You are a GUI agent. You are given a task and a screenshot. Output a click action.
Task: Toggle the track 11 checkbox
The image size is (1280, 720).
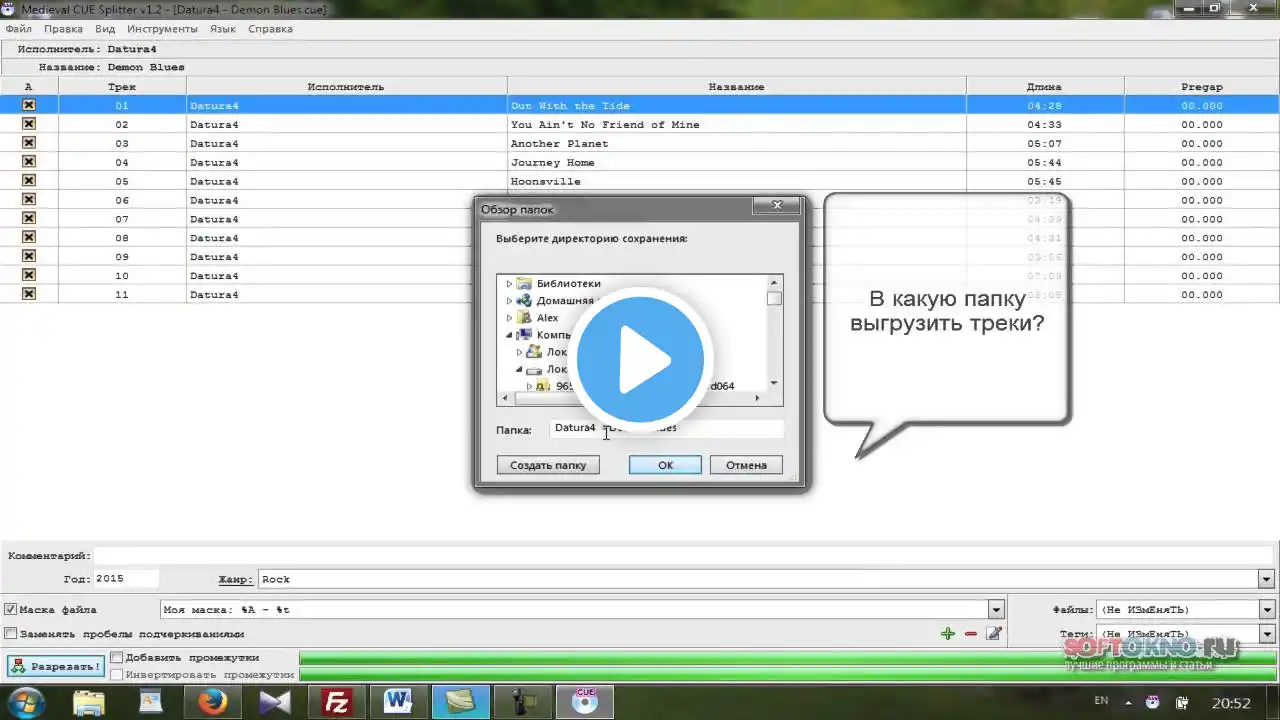click(29, 294)
